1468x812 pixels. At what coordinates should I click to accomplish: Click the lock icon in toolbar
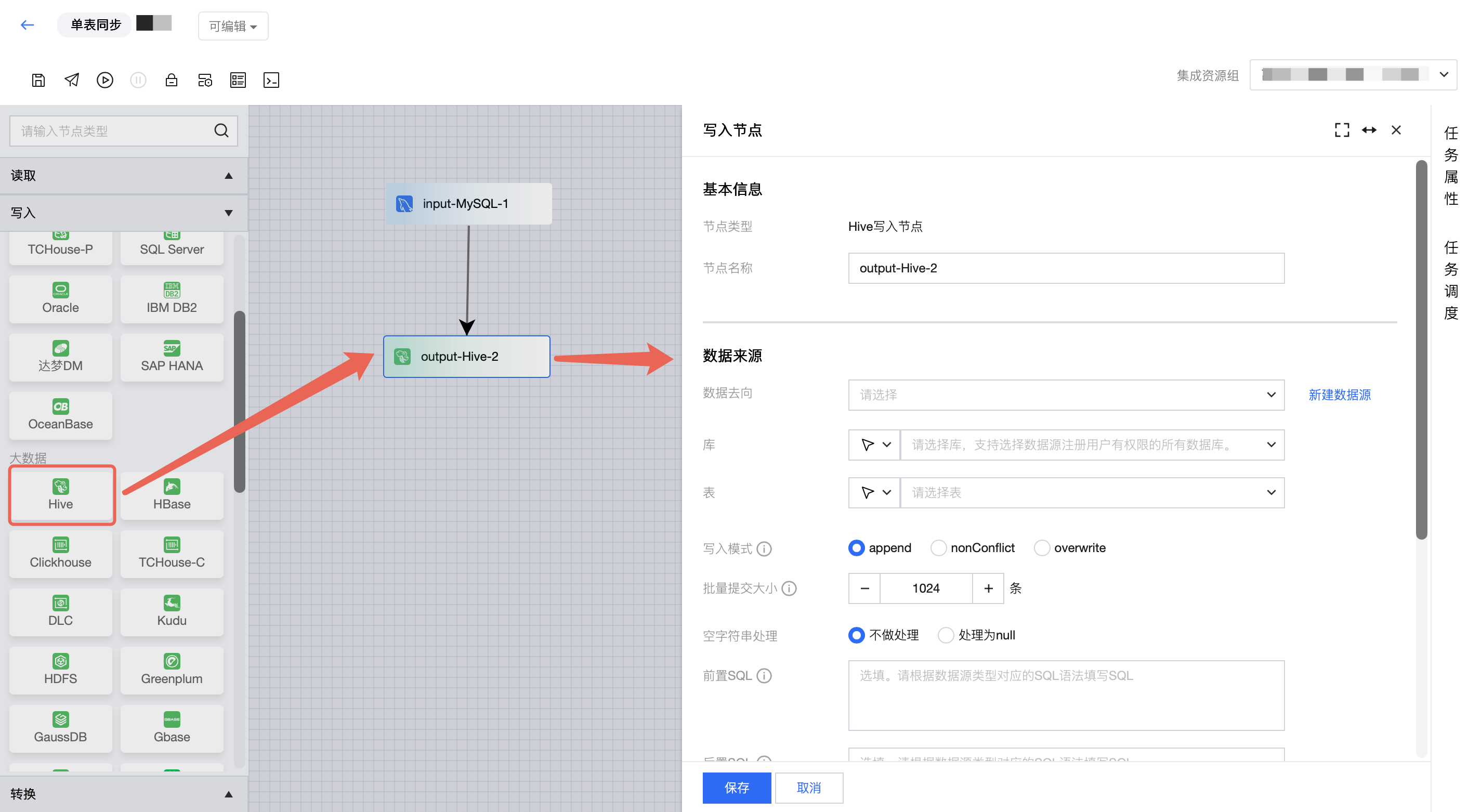click(172, 81)
